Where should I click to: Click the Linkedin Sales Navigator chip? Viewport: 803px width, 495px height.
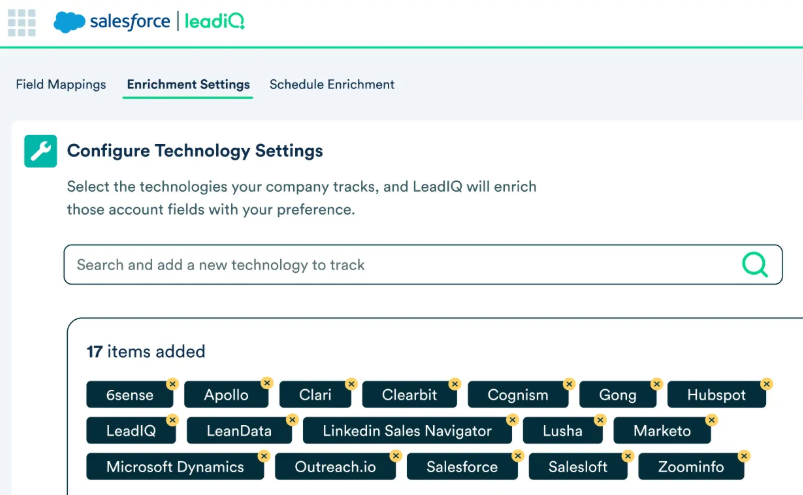point(407,431)
